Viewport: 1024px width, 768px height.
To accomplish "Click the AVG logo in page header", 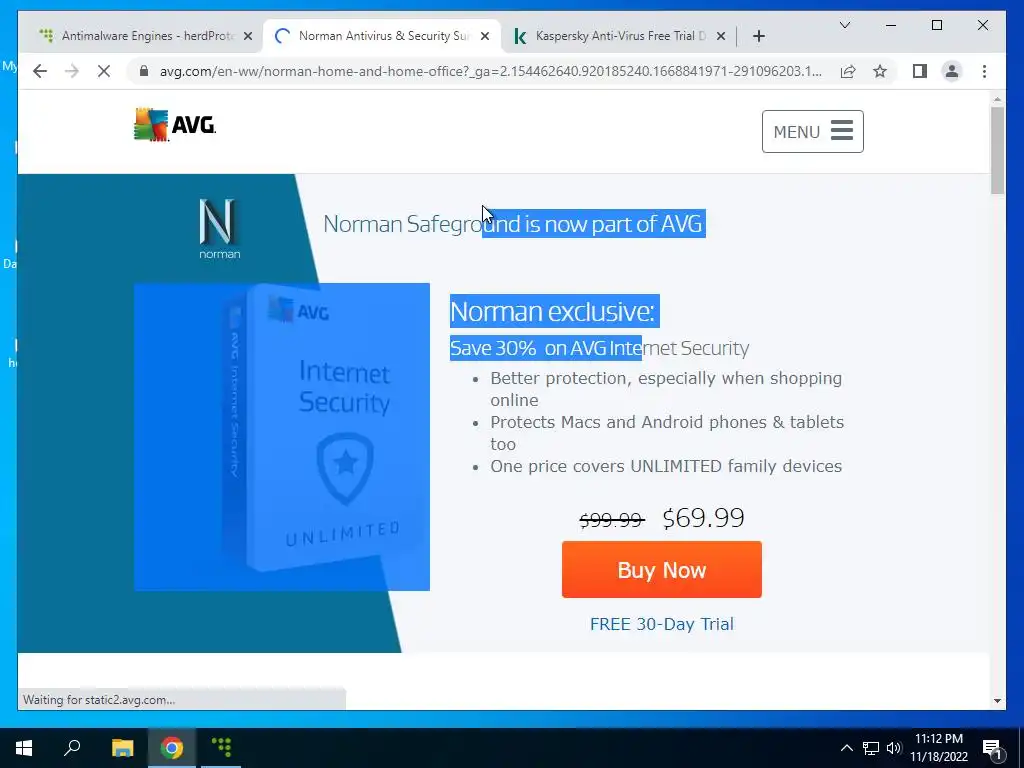I will click(x=174, y=125).
